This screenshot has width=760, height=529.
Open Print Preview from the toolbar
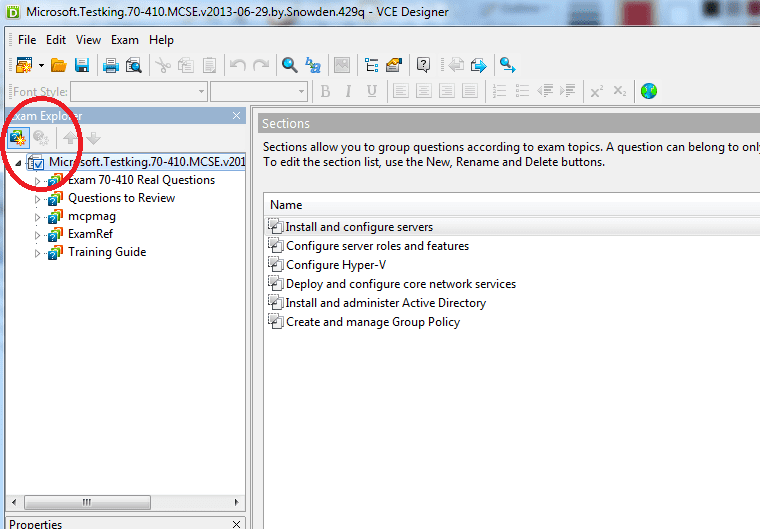(x=133, y=65)
